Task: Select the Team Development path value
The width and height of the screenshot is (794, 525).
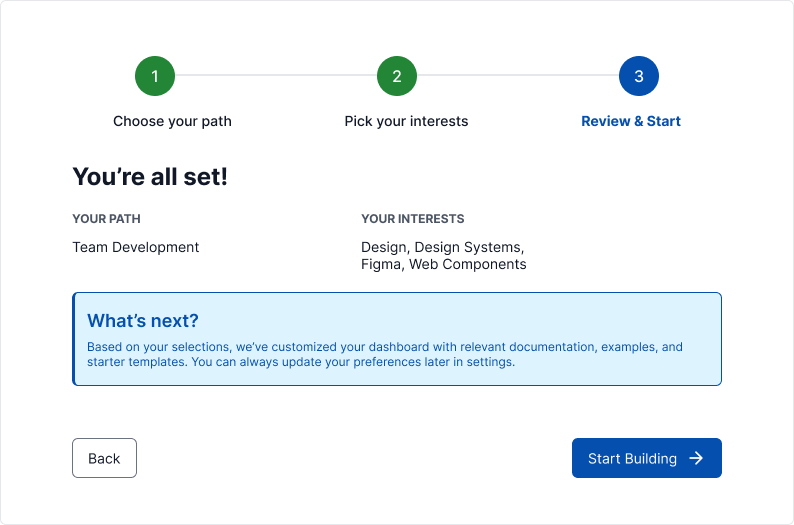Action: [x=136, y=247]
